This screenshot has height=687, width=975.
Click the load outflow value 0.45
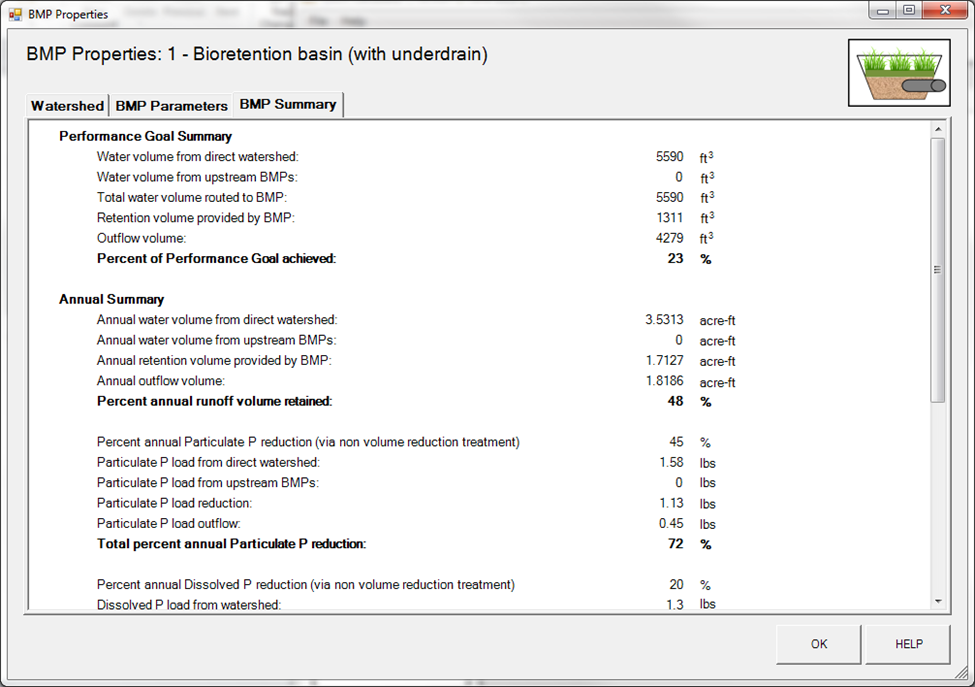coord(671,523)
